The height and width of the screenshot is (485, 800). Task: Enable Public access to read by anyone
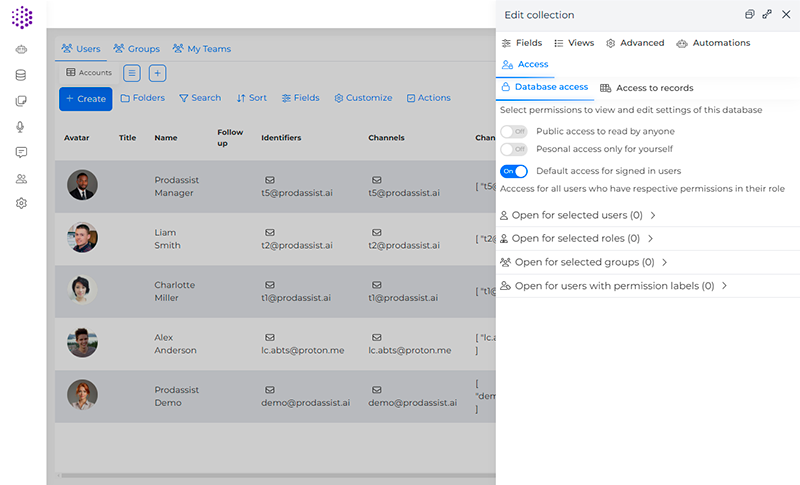[513, 131]
